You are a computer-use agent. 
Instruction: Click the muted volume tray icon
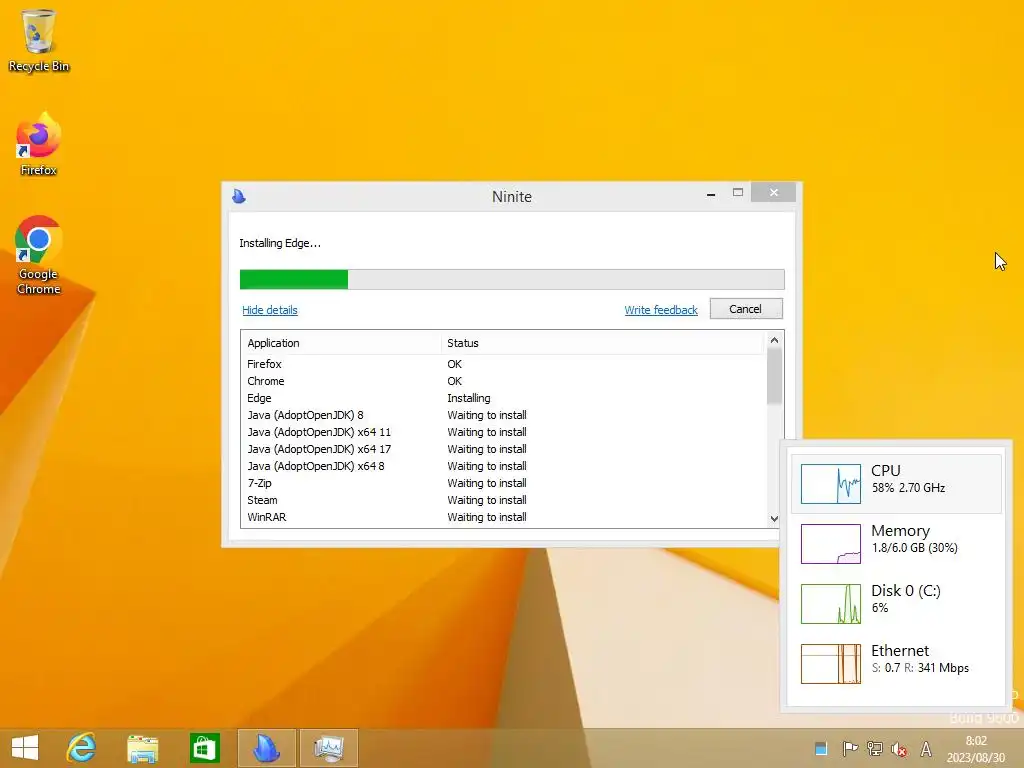(899, 749)
